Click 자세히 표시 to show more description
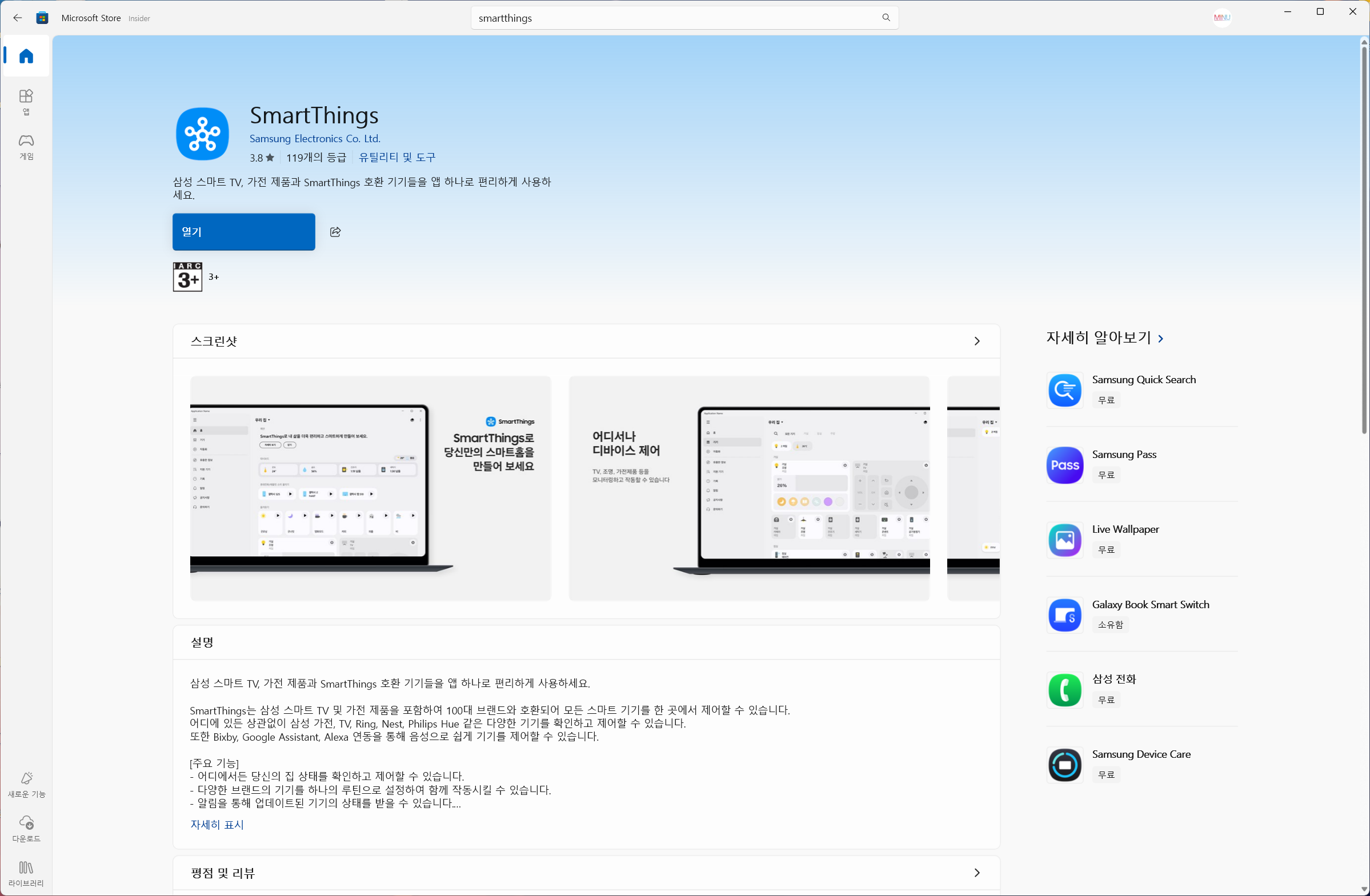1370x896 pixels. coord(217,825)
